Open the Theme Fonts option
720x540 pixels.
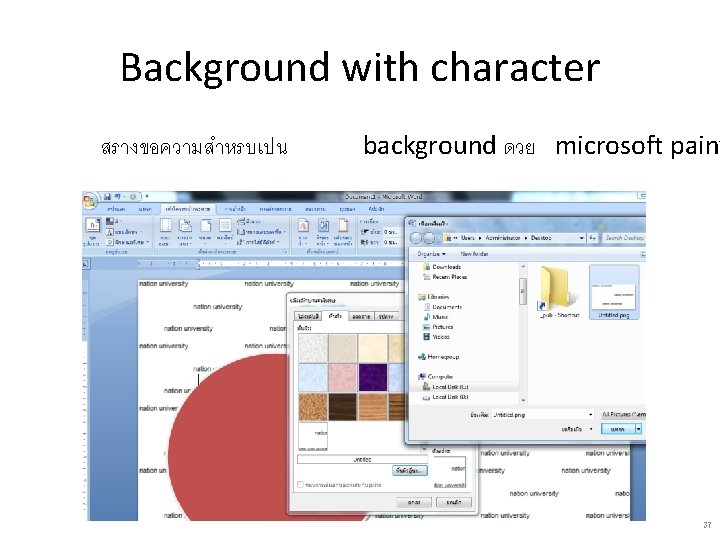click(123, 232)
